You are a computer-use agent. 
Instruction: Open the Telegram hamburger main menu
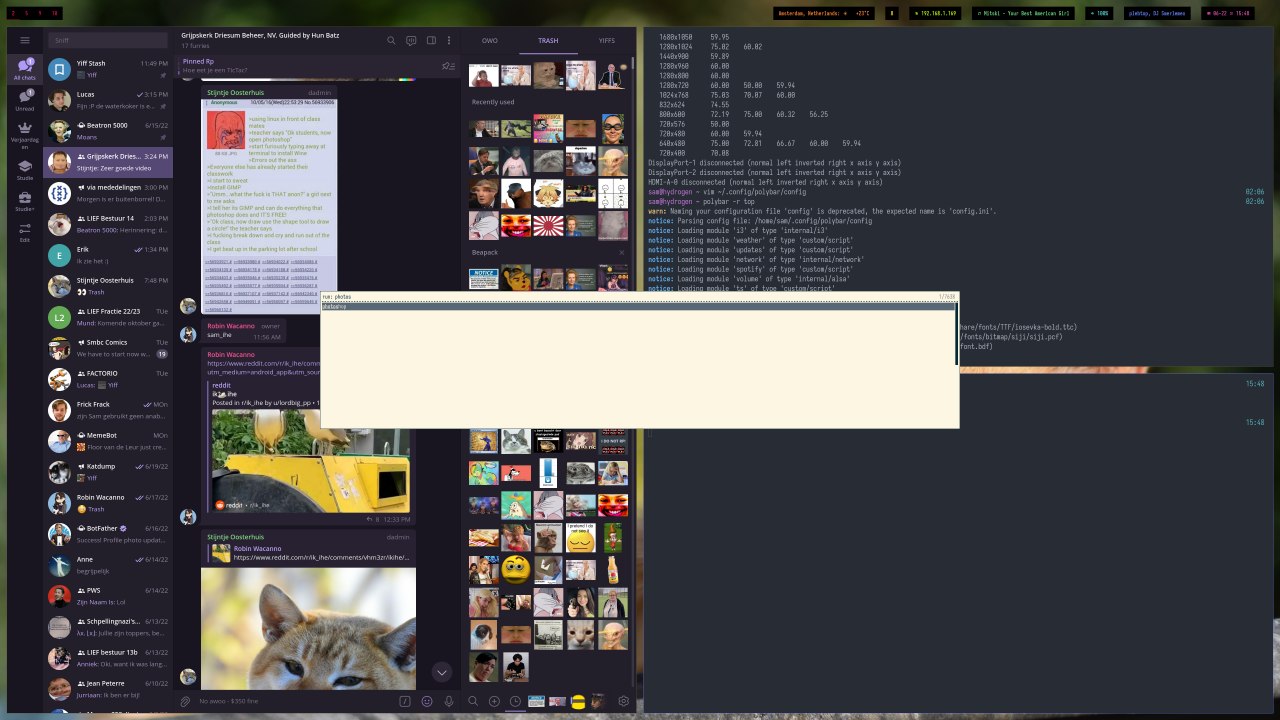pyautogui.click(x=24, y=41)
